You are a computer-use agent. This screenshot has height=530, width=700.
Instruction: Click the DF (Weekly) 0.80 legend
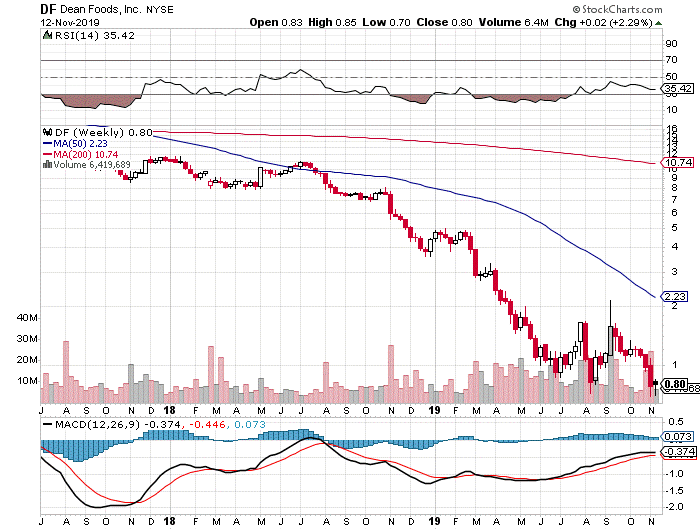click(x=103, y=133)
